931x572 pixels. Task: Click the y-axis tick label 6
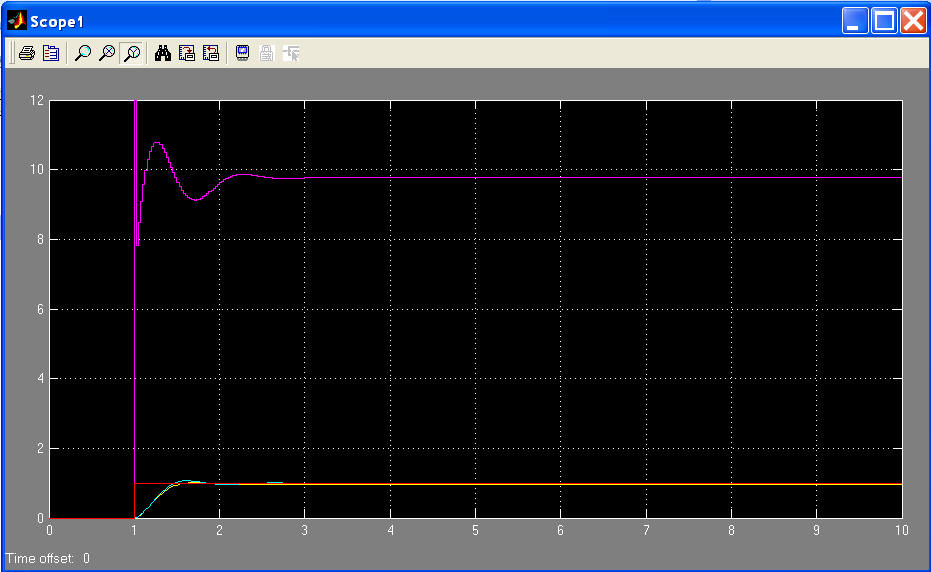(x=40, y=309)
